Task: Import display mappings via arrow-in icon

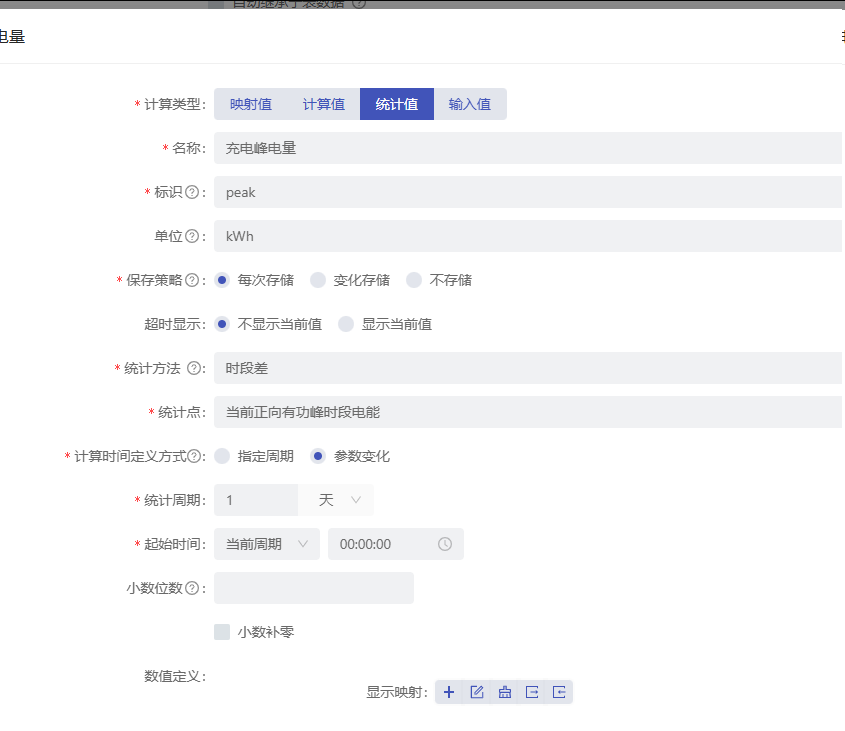Action: 558,691
